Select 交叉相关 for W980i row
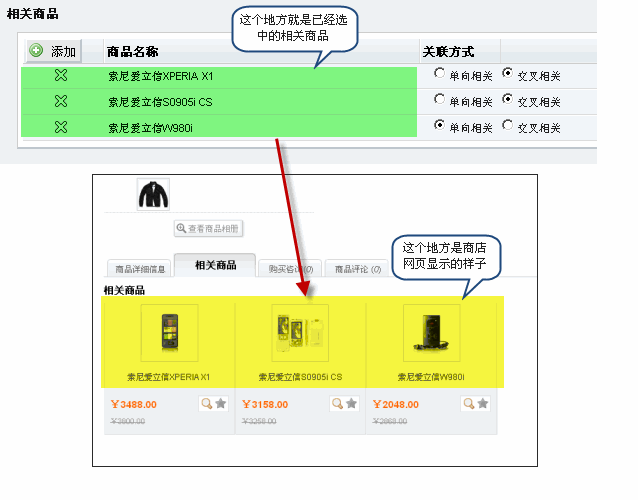 (x=507, y=125)
